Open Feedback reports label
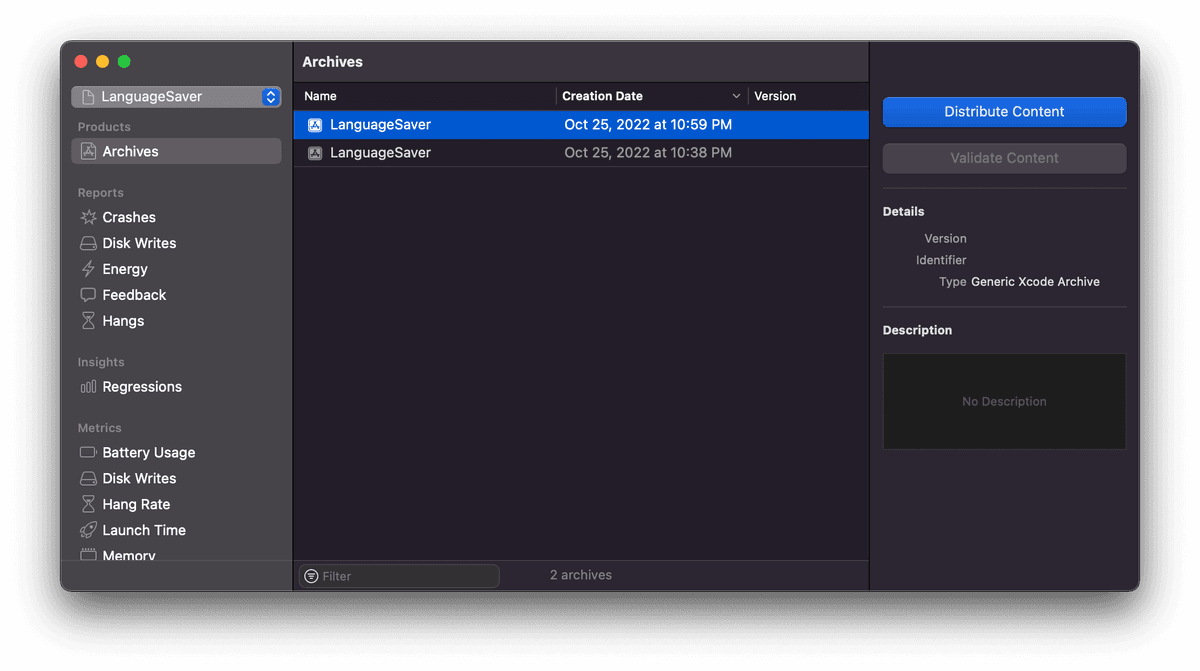This screenshot has width=1200, height=671. point(134,295)
